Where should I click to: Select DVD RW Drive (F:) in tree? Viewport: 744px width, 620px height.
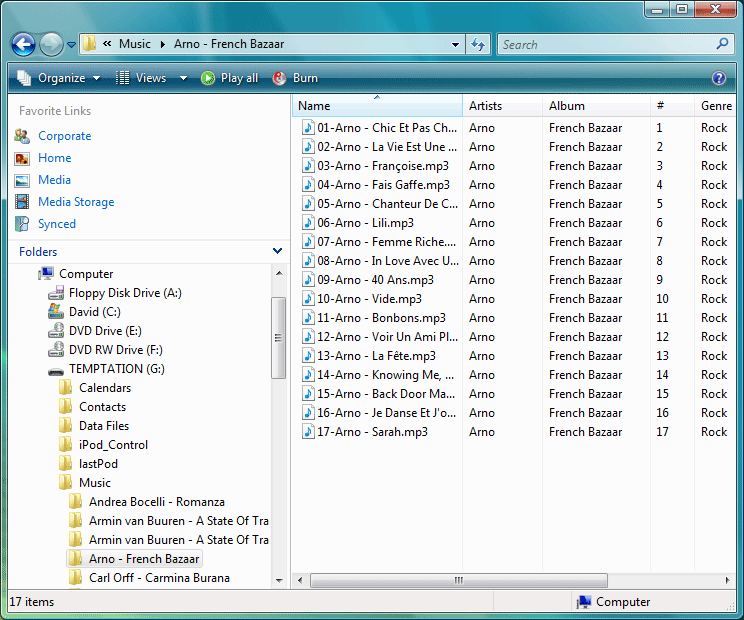[x=116, y=350]
